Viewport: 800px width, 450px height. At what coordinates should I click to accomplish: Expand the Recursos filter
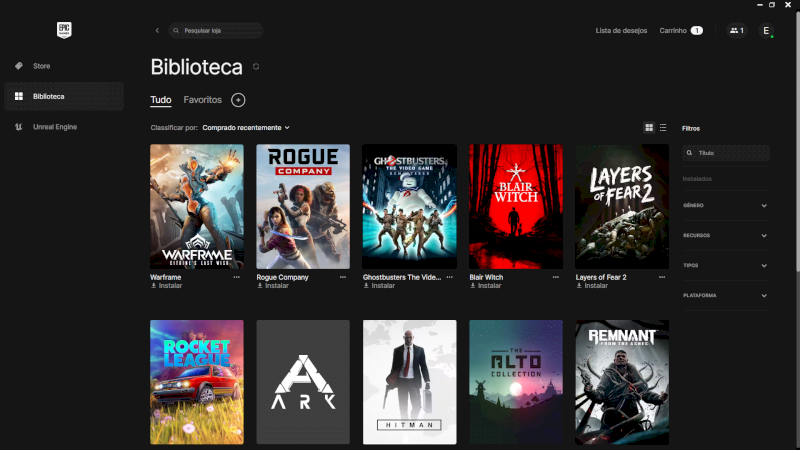[x=725, y=236]
